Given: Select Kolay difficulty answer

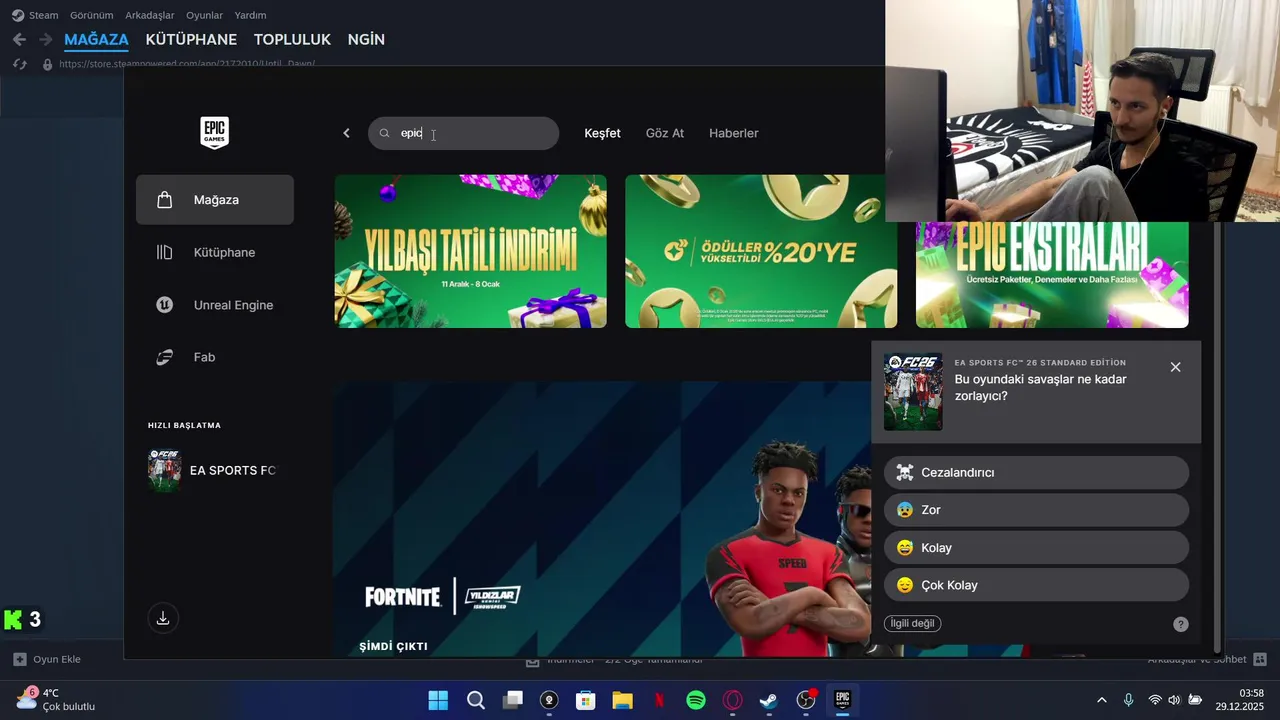Looking at the screenshot, I should click(x=1036, y=548).
